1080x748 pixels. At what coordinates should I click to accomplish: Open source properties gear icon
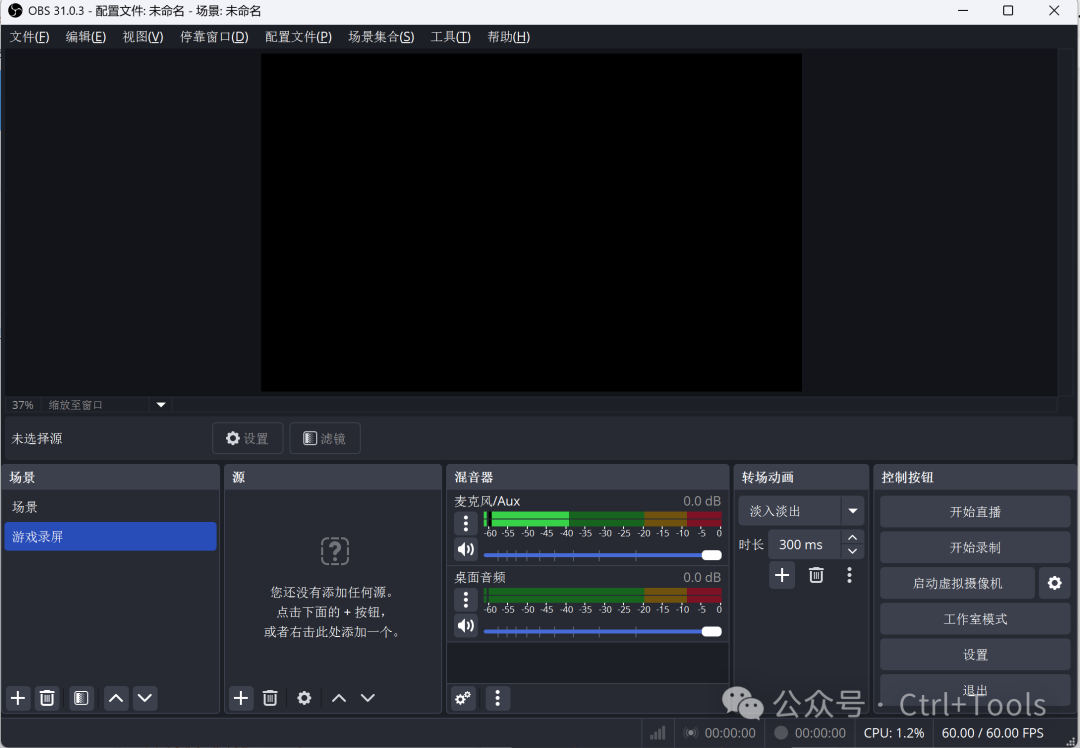[304, 698]
